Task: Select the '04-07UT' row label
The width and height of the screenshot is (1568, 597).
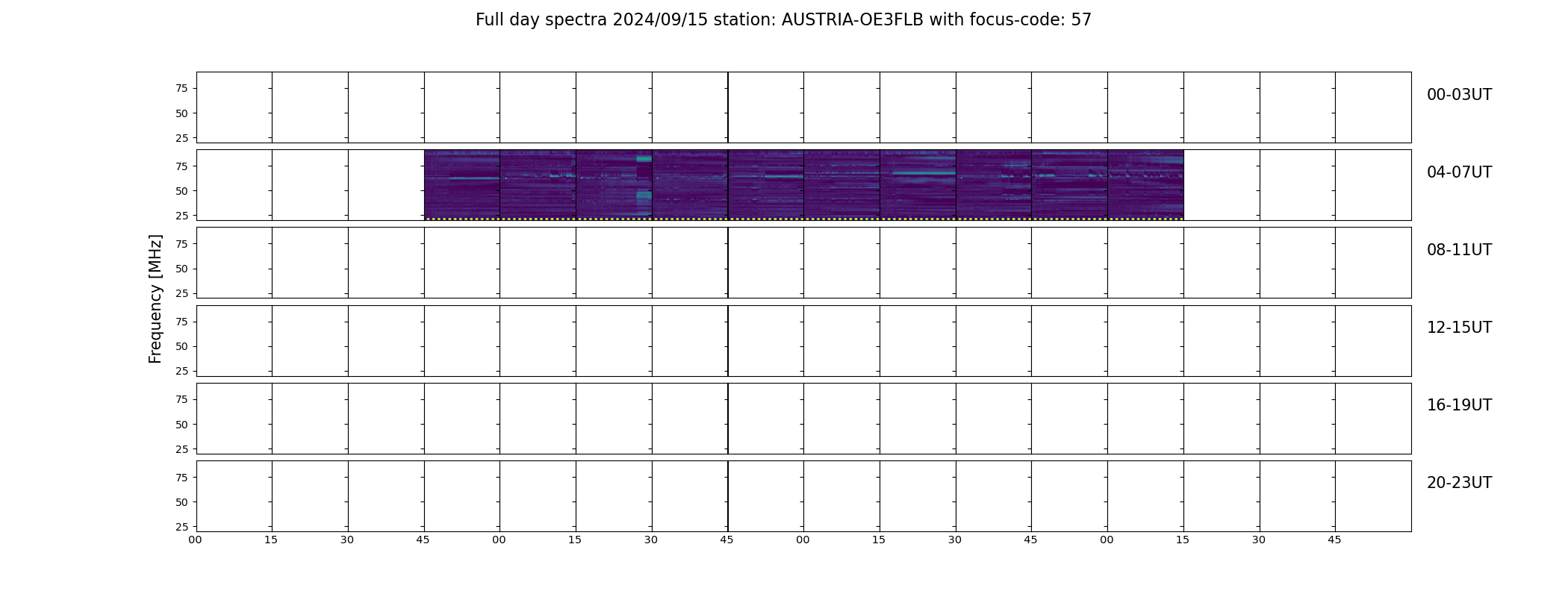Action: [1459, 172]
